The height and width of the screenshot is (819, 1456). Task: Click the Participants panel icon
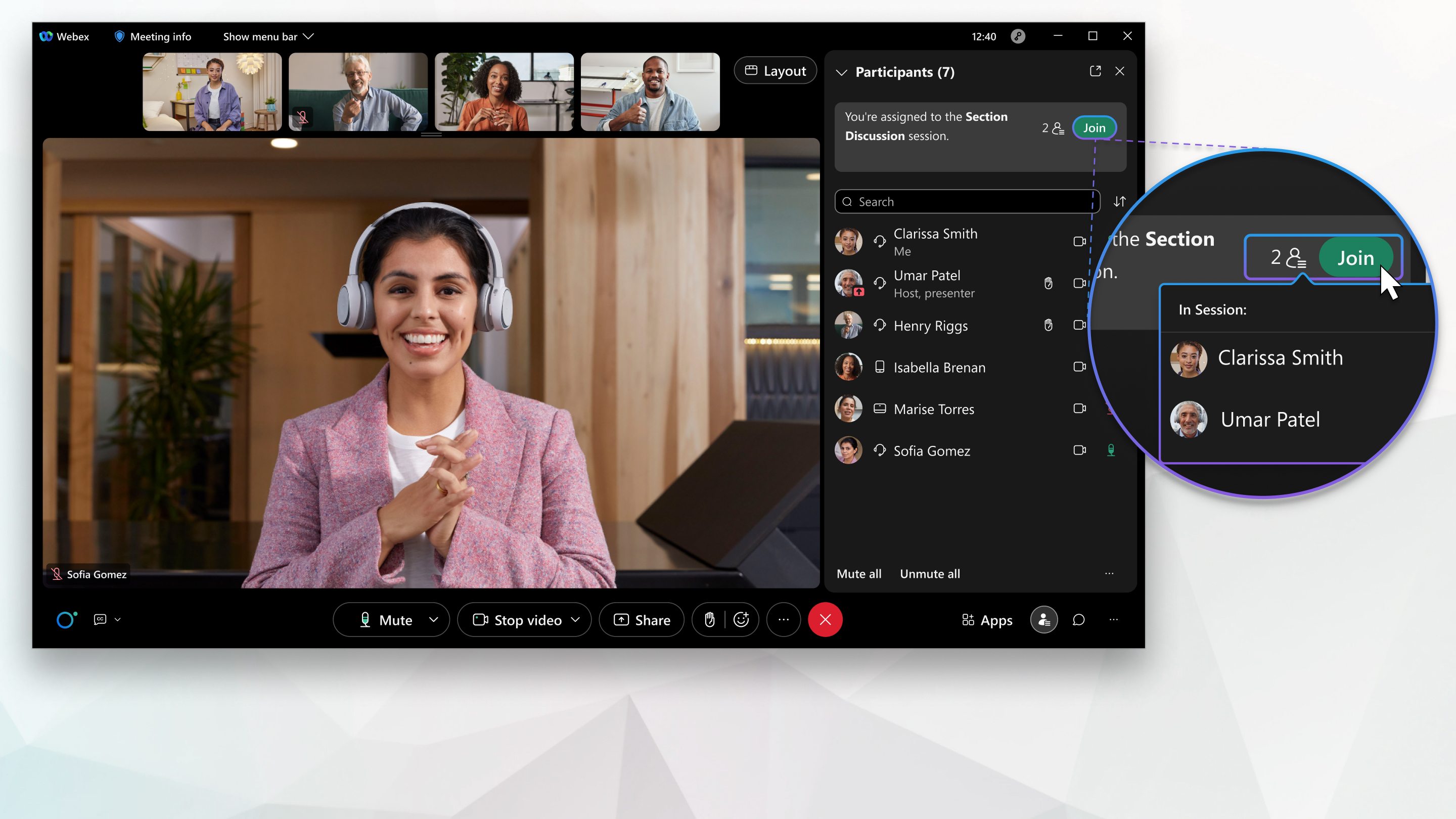(1044, 619)
